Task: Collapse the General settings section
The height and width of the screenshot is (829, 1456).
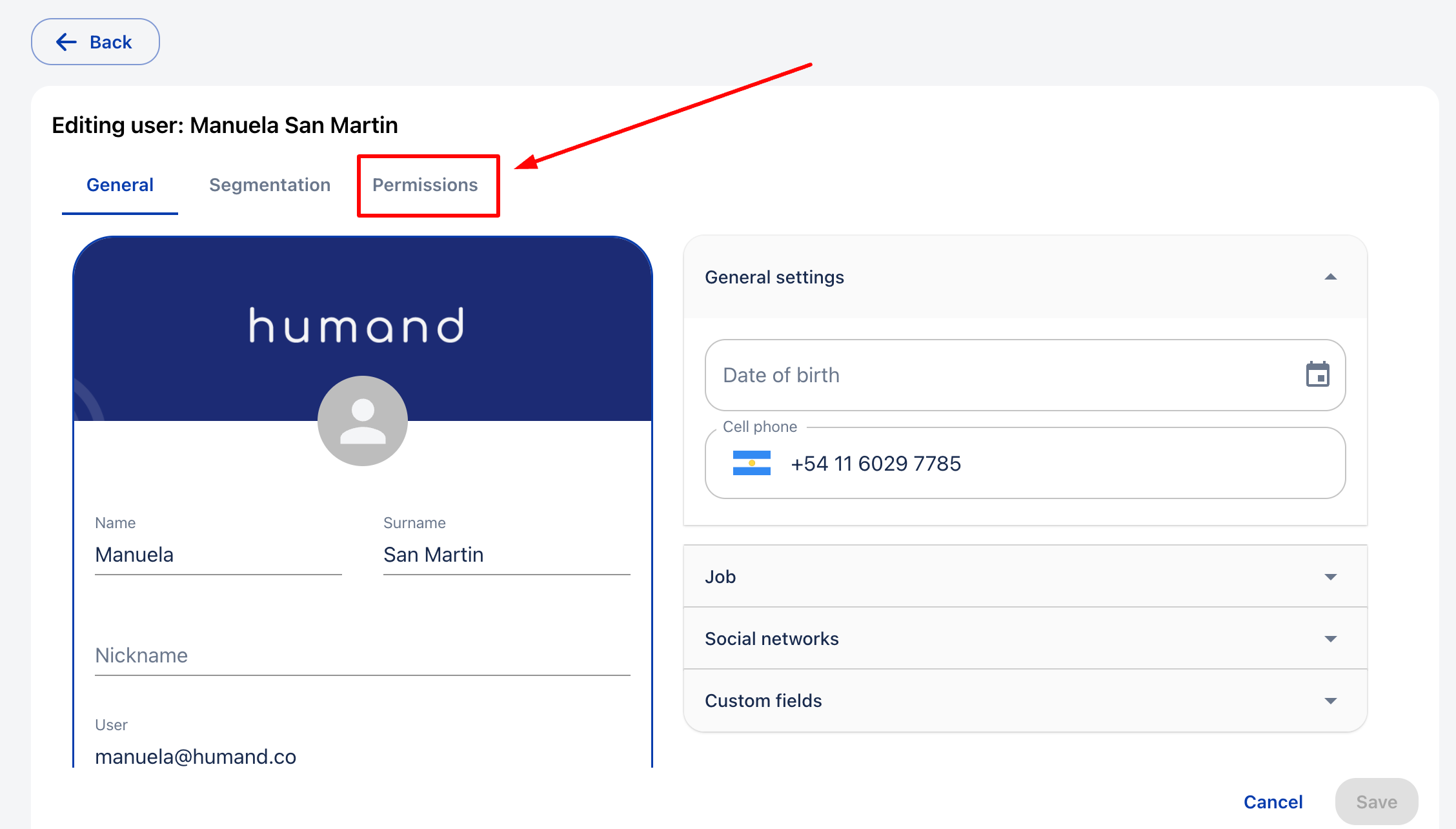Action: point(1330,277)
